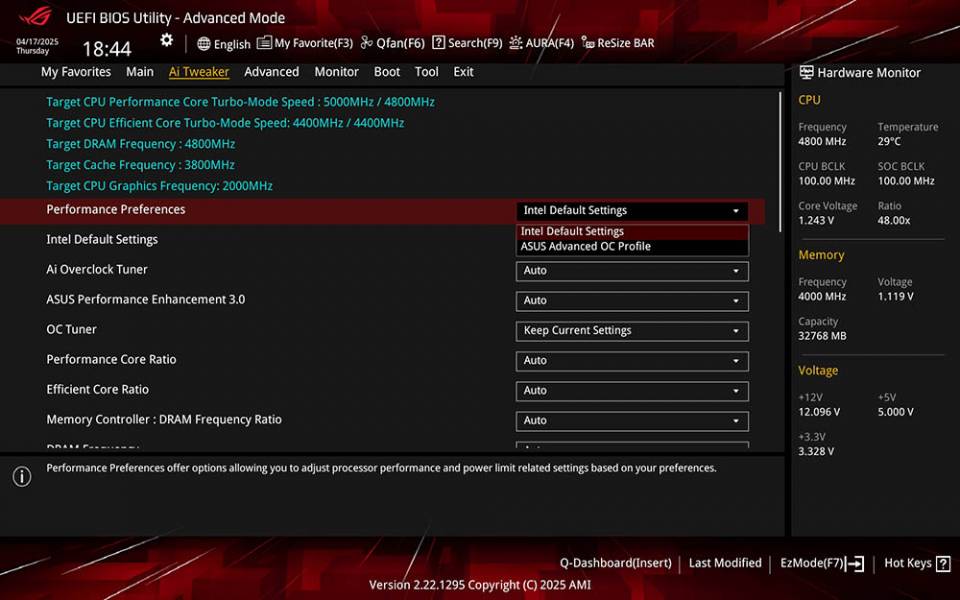Switch to My Favorites tab
Viewport: 960px width, 600px height.
point(76,72)
